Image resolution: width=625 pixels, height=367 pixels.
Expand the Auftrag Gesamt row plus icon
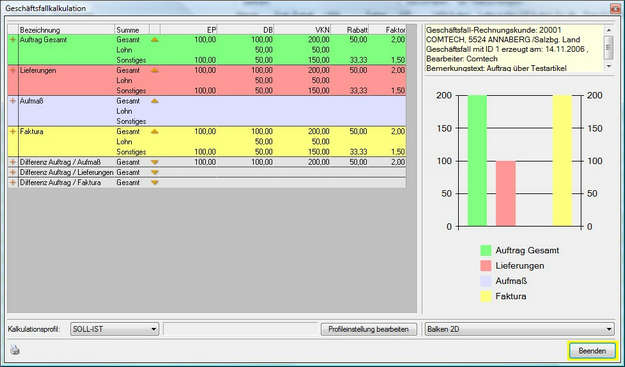pos(13,40)
